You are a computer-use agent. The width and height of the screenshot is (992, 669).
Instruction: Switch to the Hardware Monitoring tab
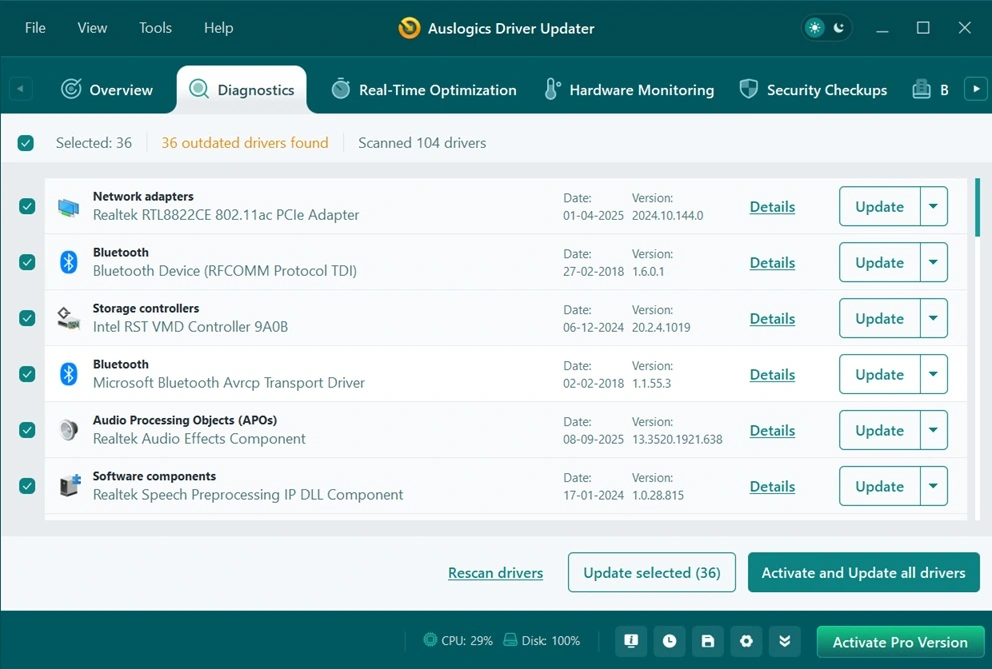(x=629, y=89)
